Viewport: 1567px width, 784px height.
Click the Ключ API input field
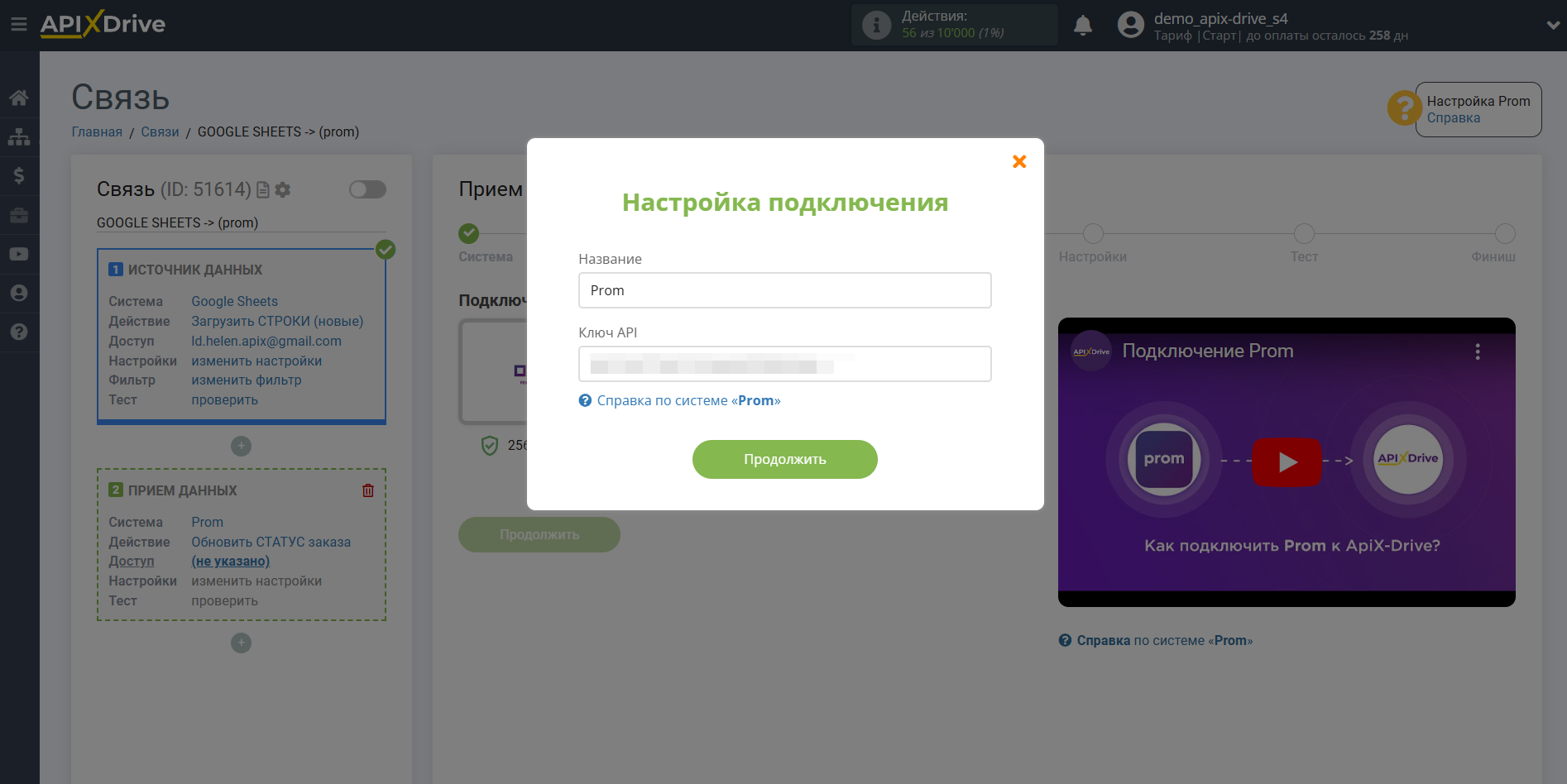(x=784, y=364)
